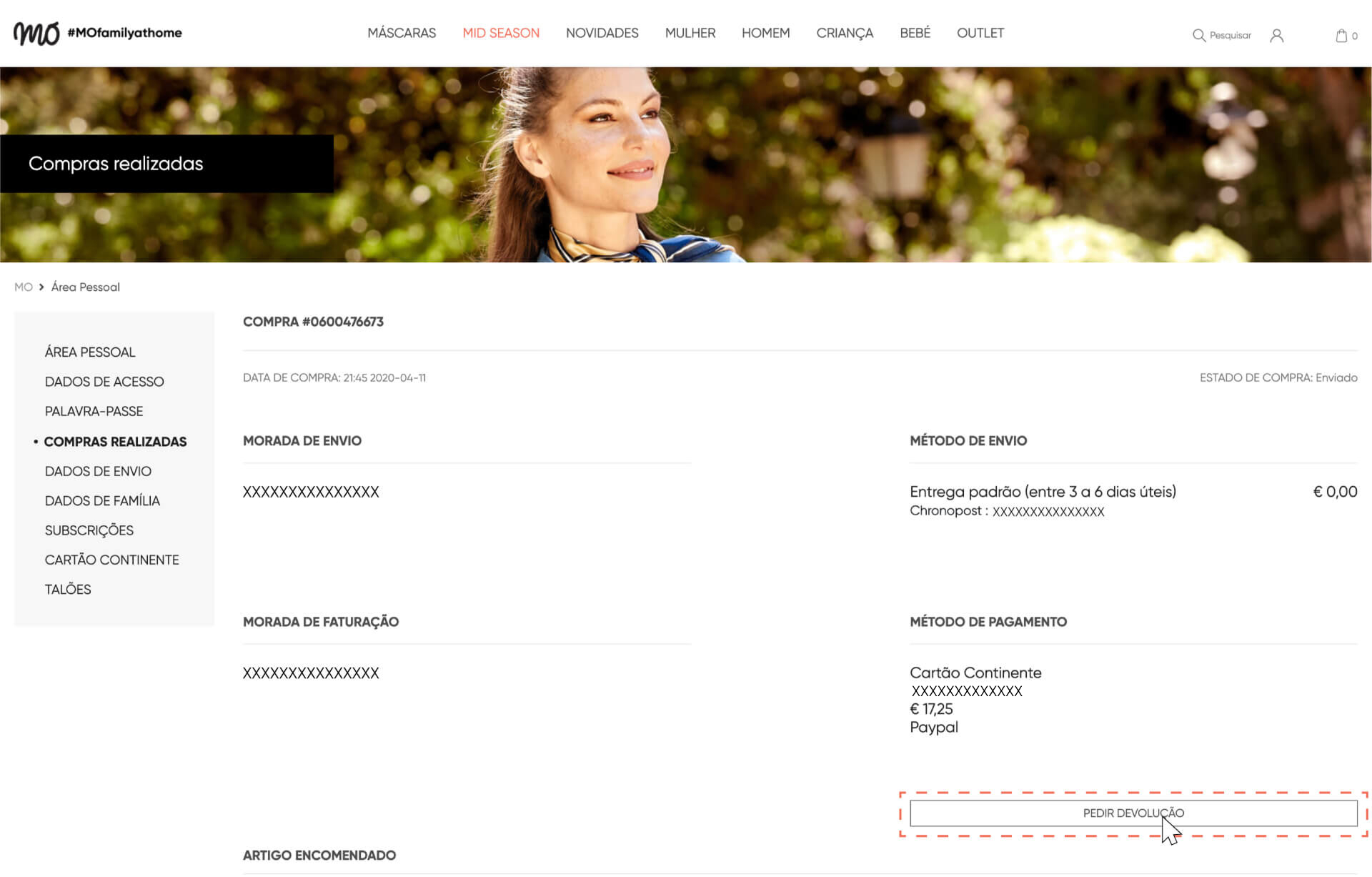Select MULHER in the navigation bar
This screenshot has height=877, width=1372.
point(690,33)
